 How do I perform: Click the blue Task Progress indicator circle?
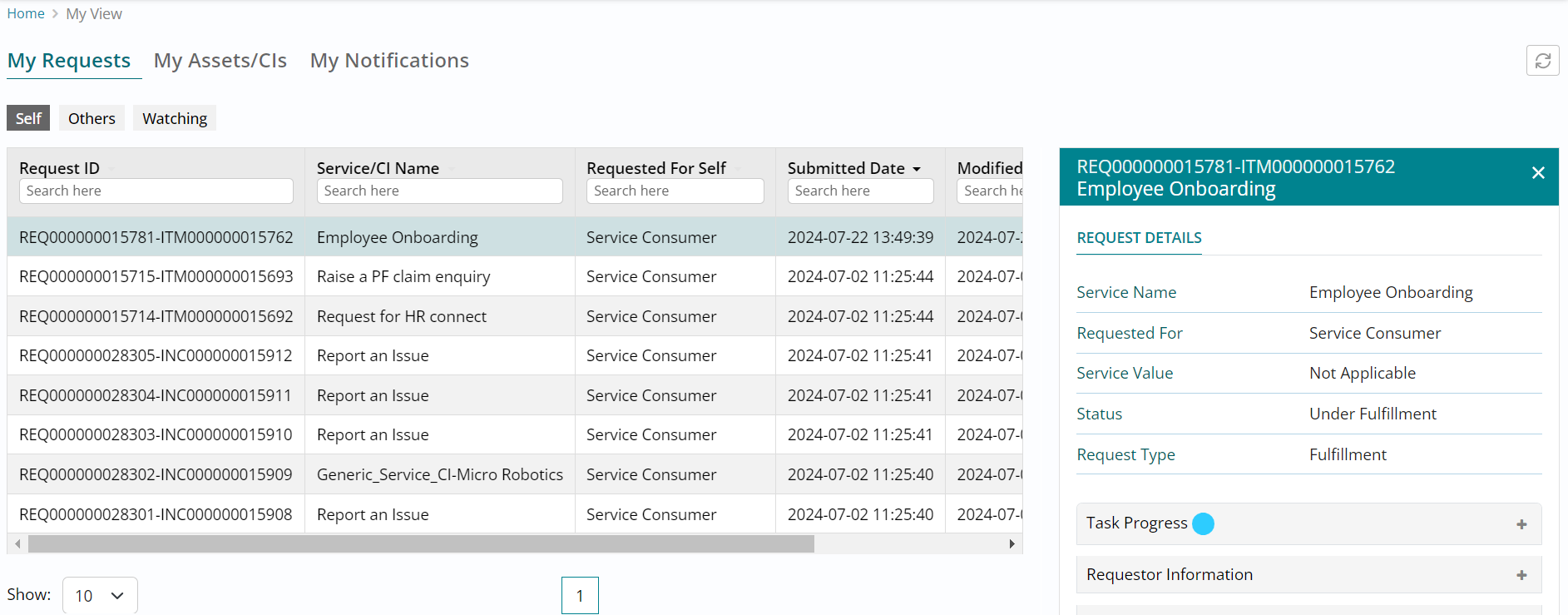1203,523
